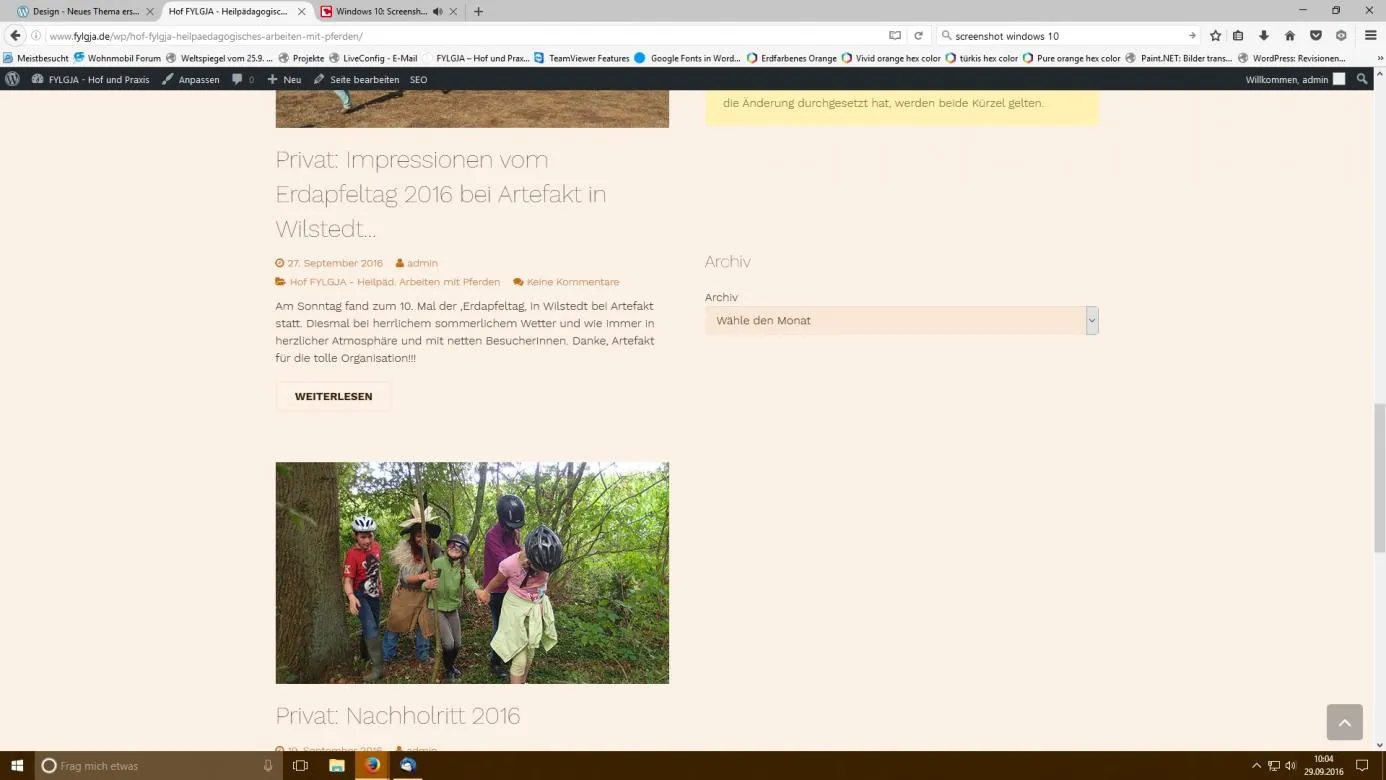This screenshot has width=1386, height=780.
Task: Open post 'Privat: Impressionen vom Erdapfeltag 2016'
Action: 441,194
